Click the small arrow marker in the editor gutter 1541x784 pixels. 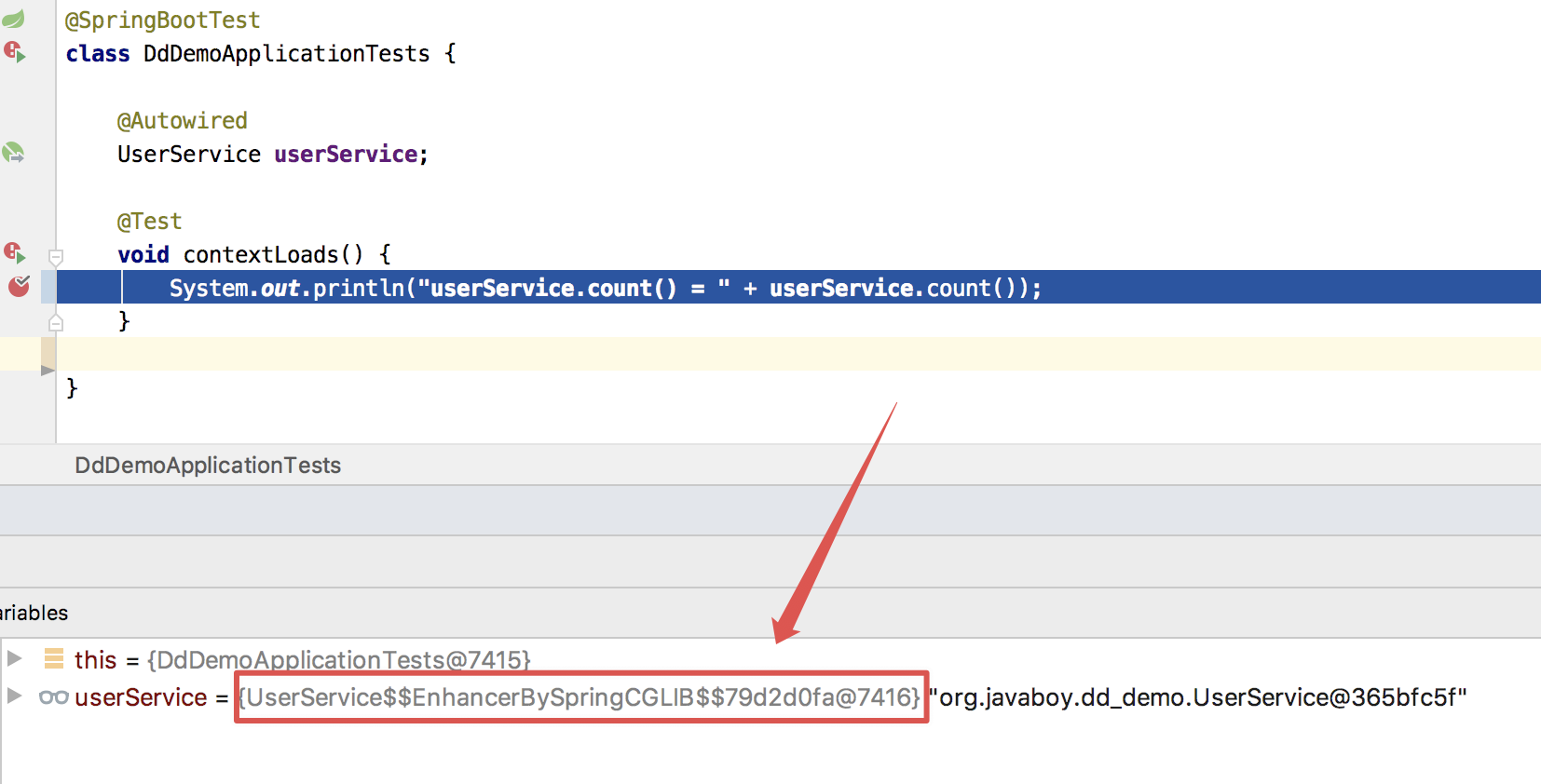pos(48,370)
